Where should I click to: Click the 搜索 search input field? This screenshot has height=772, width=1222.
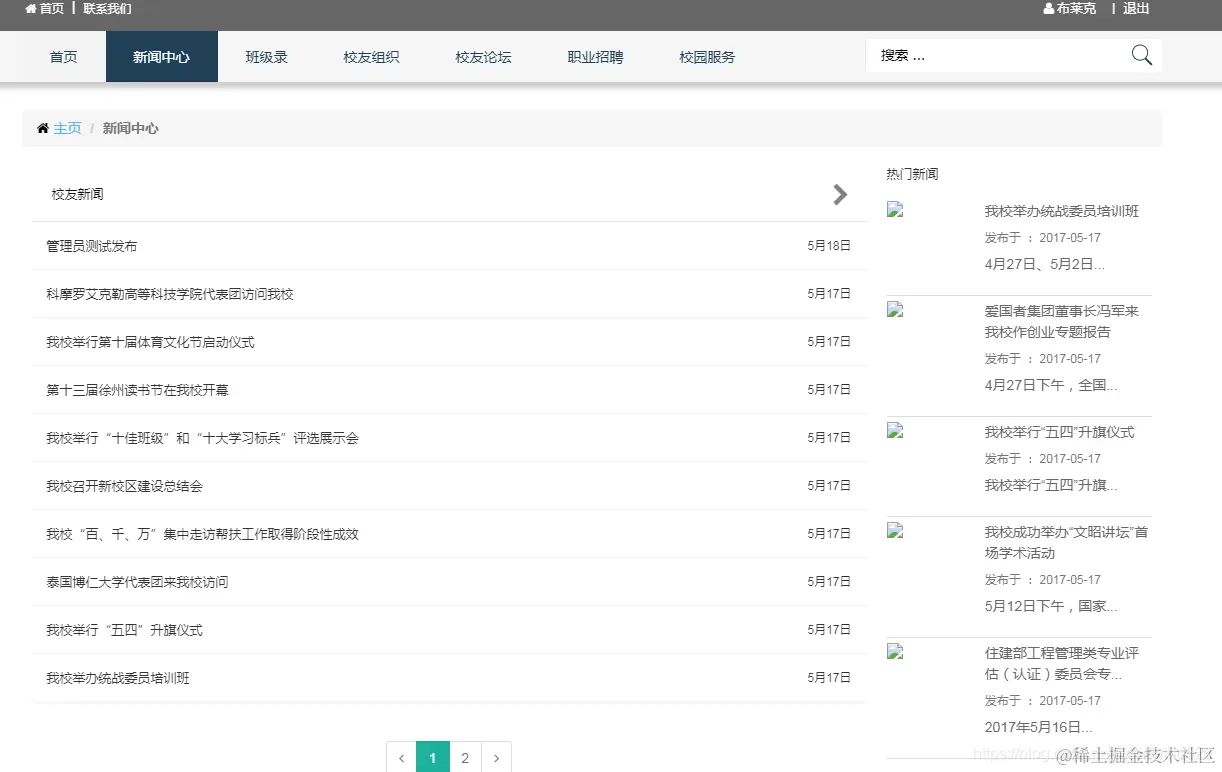pos(997,55)
